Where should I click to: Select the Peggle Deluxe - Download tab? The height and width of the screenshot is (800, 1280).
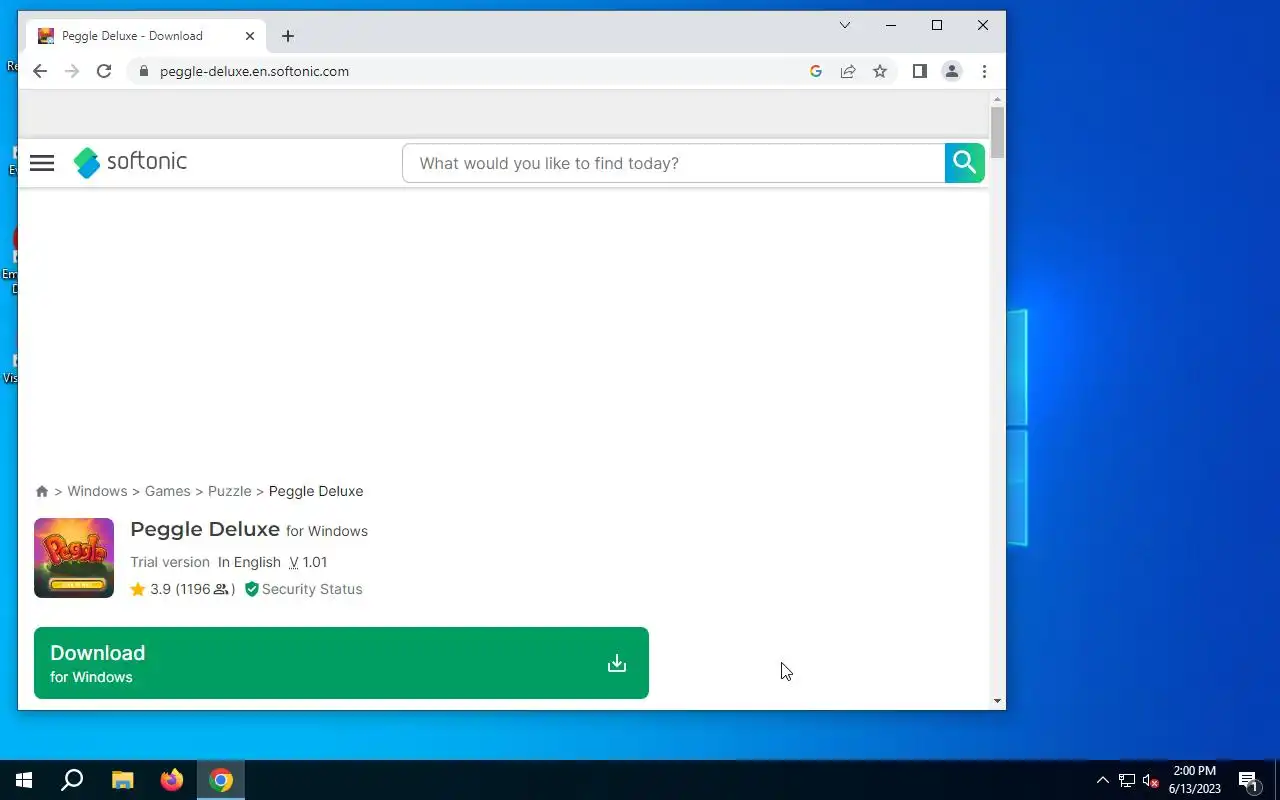pos(148,36)
